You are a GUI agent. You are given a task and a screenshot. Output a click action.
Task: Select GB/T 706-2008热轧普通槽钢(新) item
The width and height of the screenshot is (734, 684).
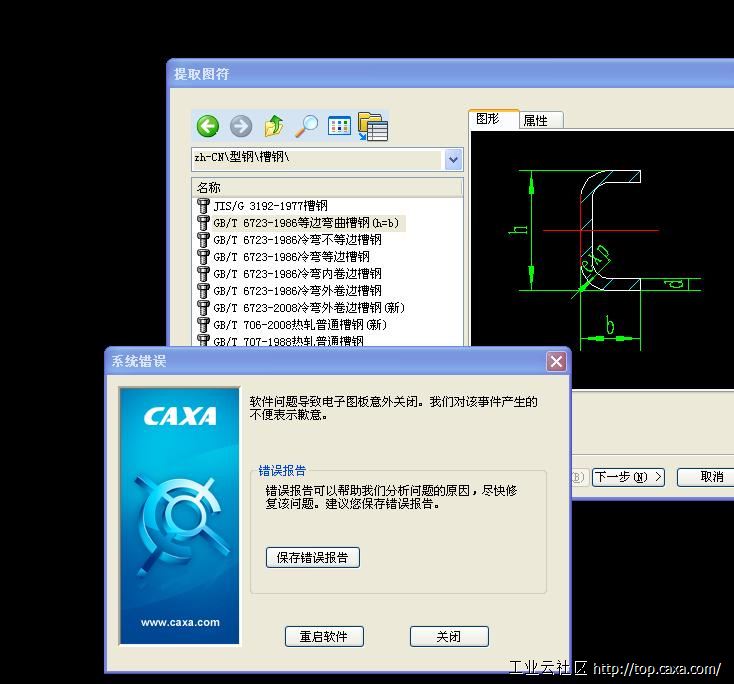click(300, 325)
